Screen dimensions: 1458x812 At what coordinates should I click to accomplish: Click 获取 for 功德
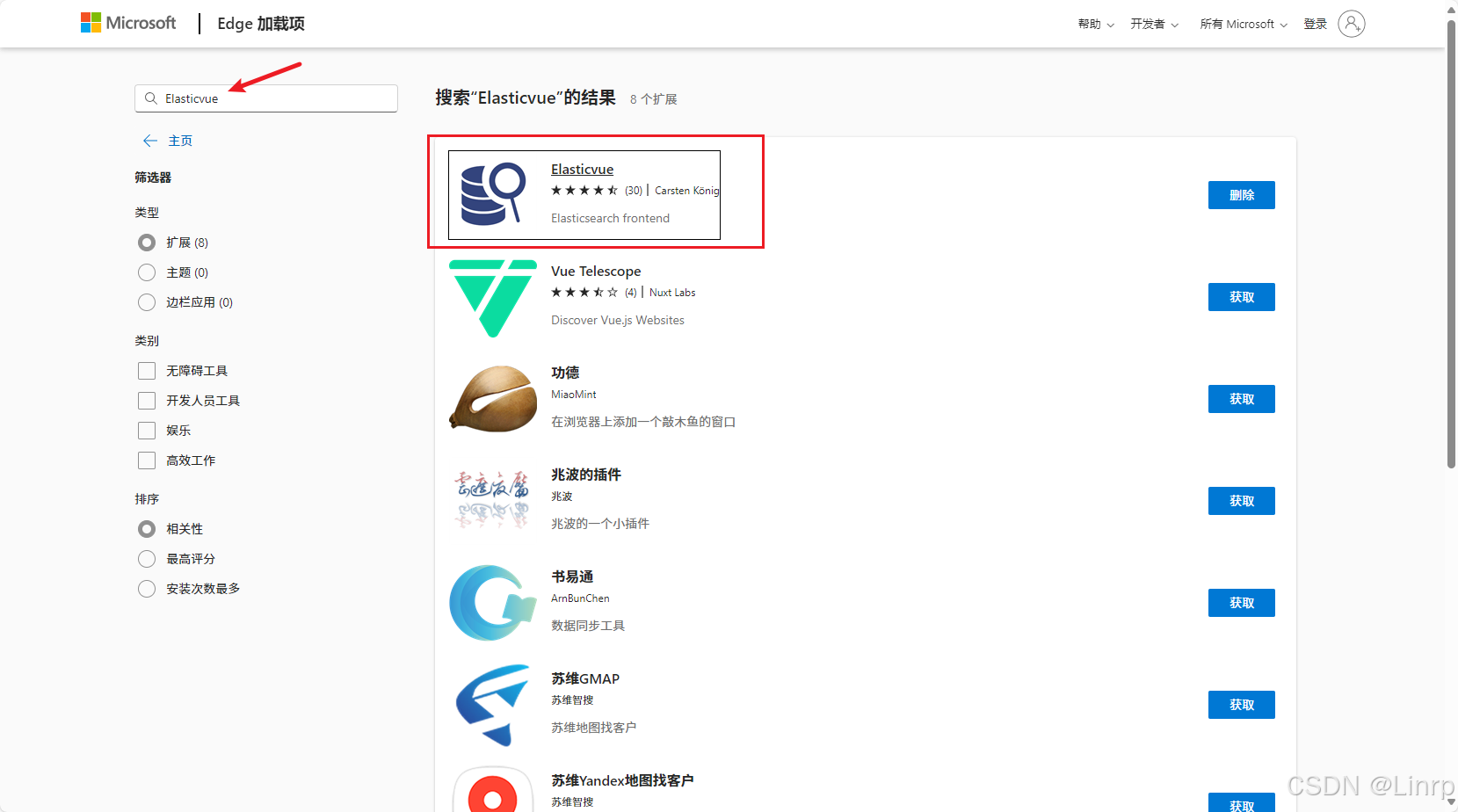tap(1242, 399)
